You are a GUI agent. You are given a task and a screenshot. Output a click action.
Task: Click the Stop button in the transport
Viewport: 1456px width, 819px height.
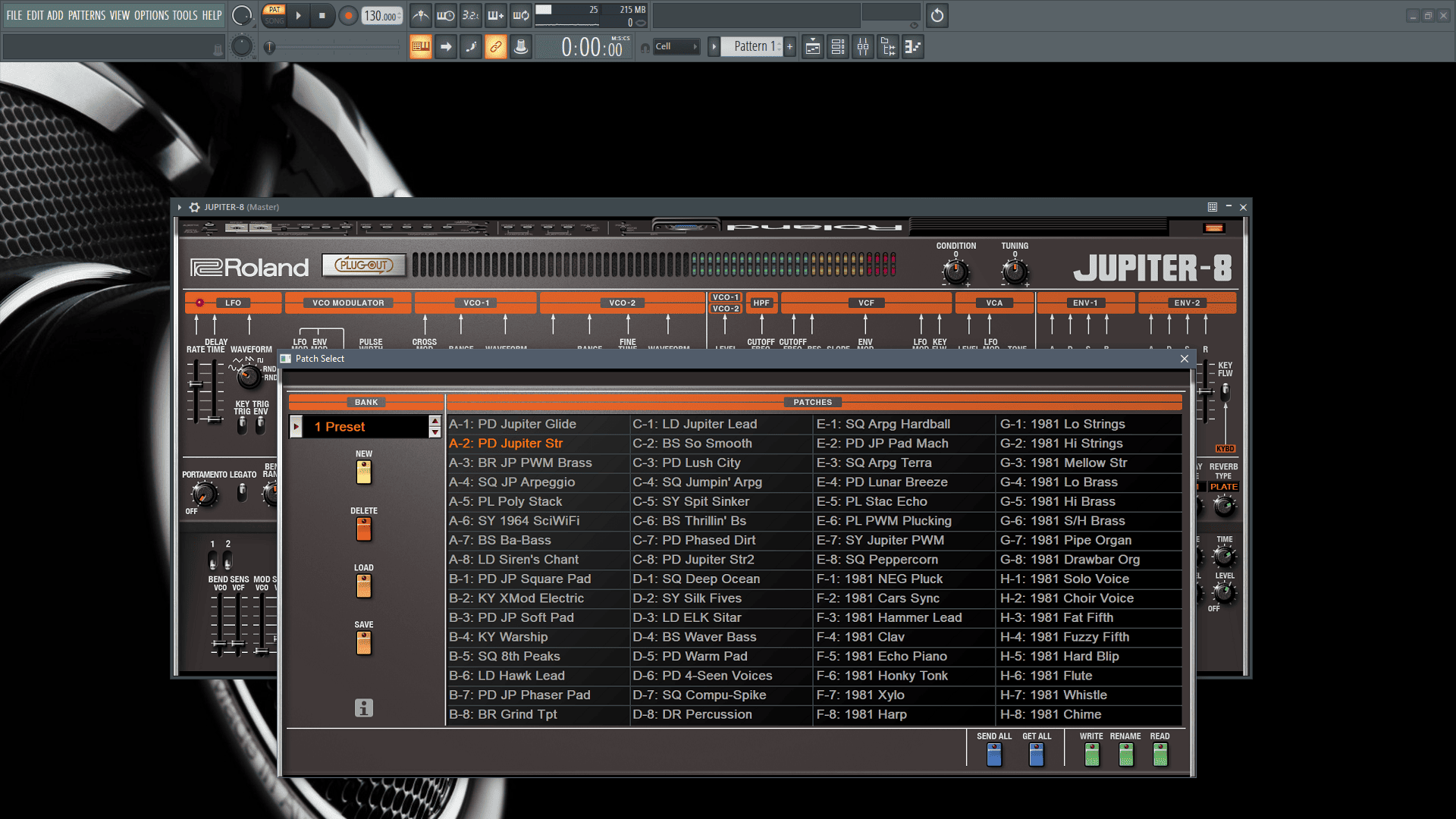pyautogui.click(x=322, y=15)
